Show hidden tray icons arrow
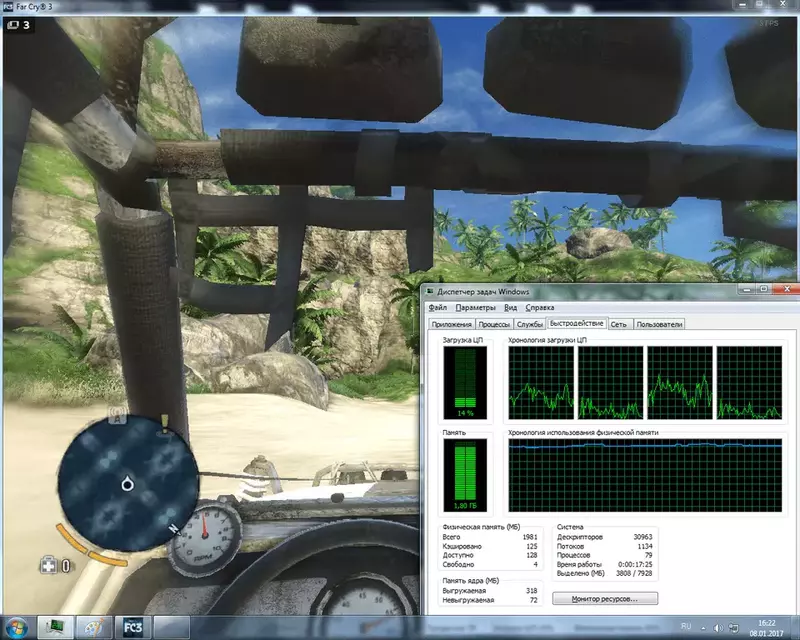Image resolution: width=800 pixels, height=640 pixels. (x=704, y=628)
